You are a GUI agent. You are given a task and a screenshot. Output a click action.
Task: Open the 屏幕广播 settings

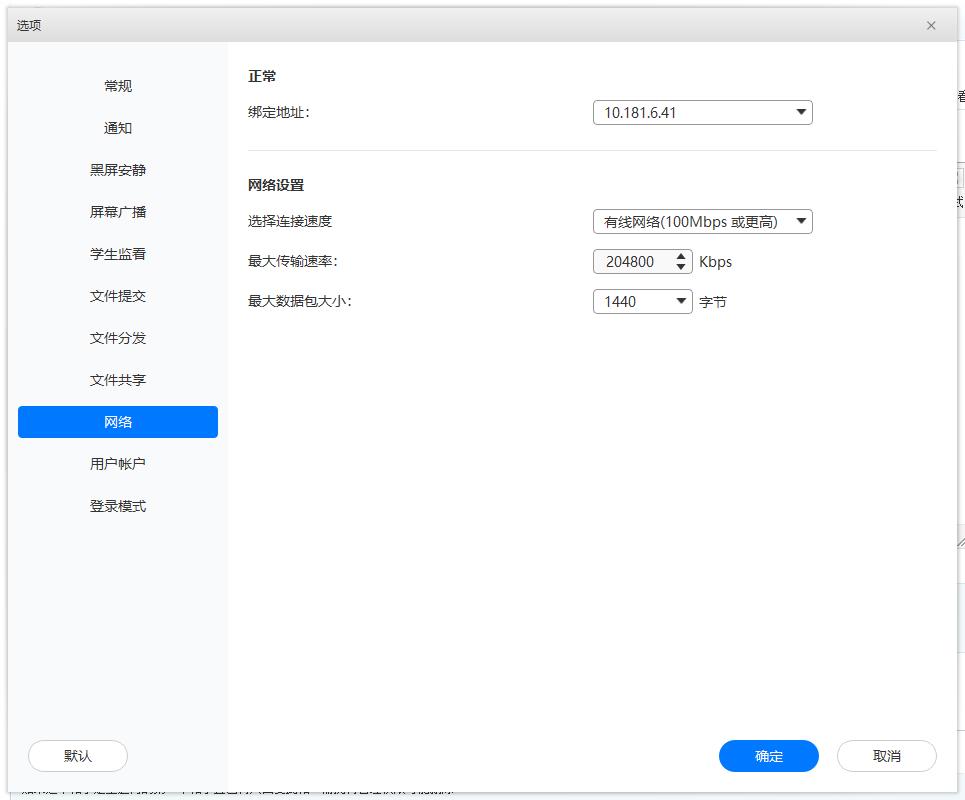pyautogui.click(x=118, y=212)
